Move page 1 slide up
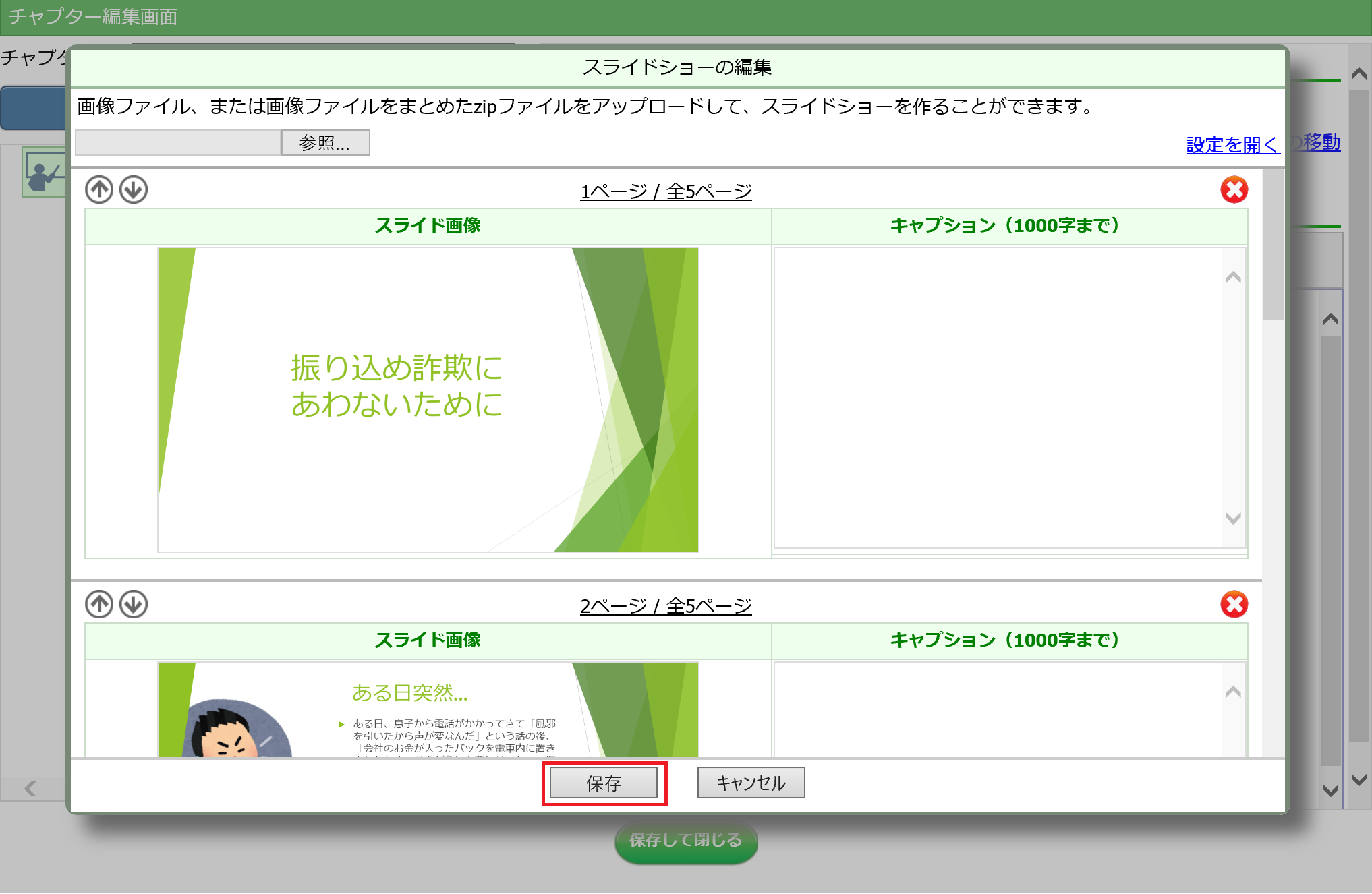1372x894 pixels. tap(99, 190)
